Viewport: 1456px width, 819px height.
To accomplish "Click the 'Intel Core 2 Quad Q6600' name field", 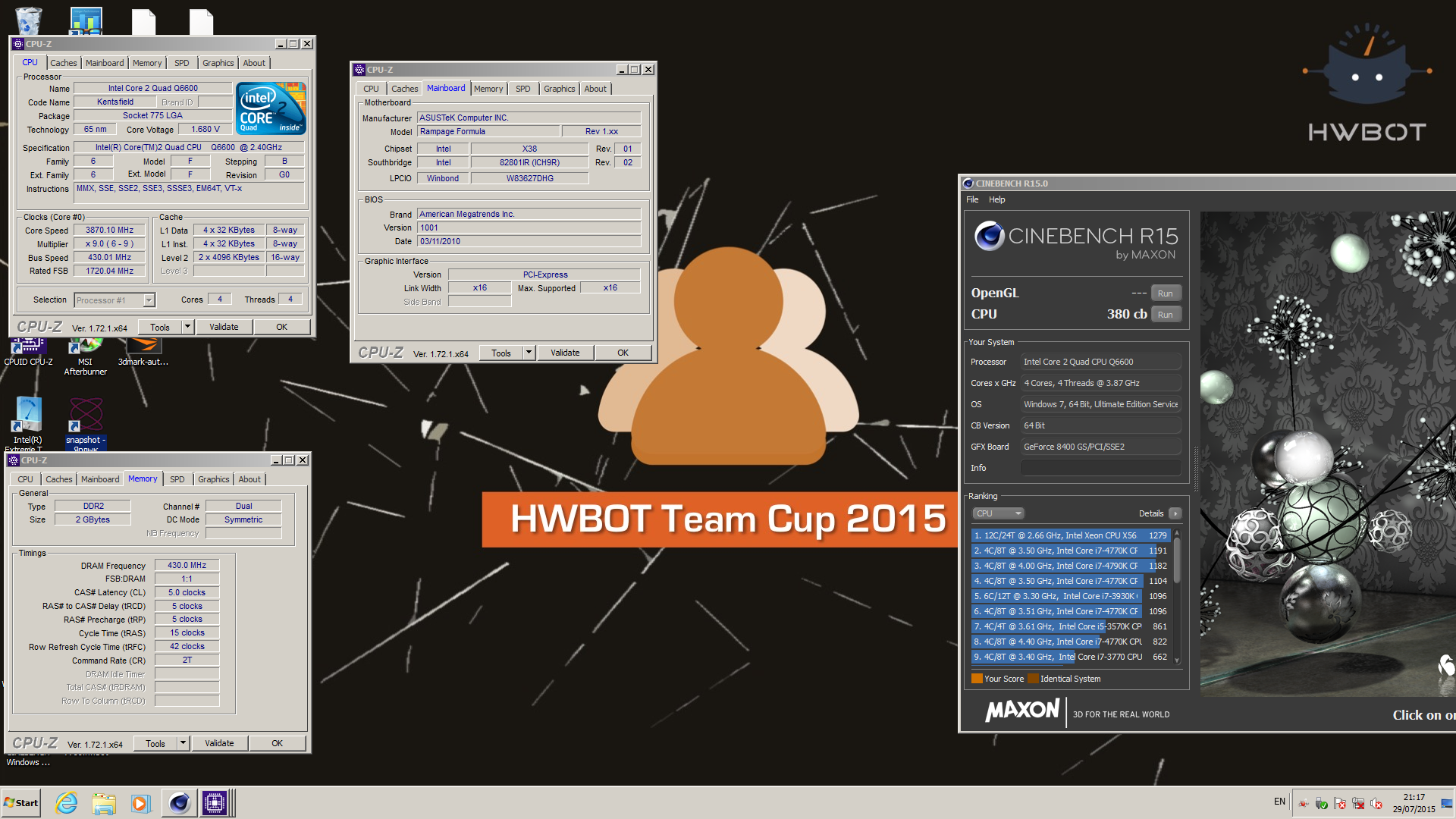I will (x=152, y=89).
